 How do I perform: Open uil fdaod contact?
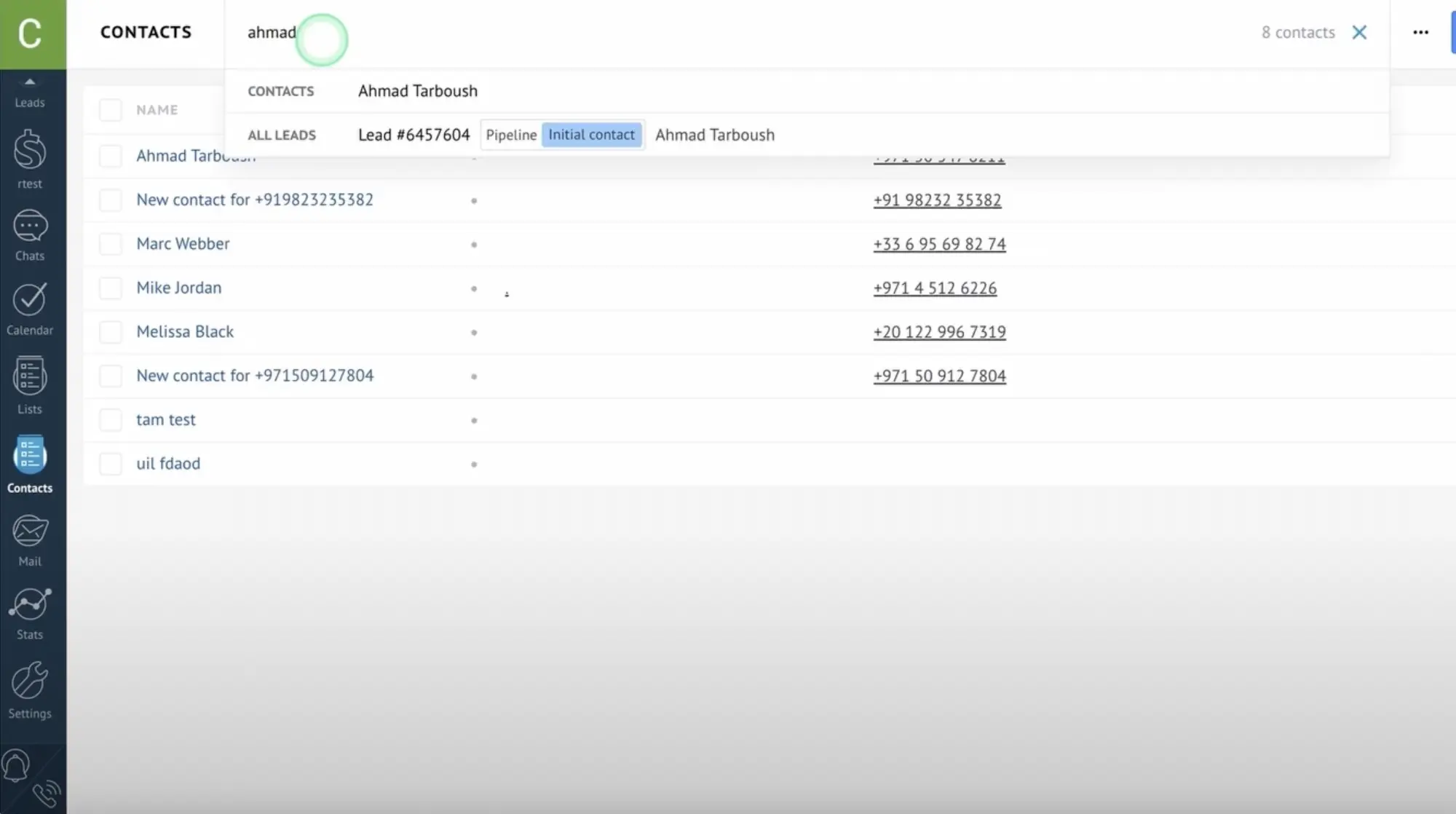click(168, 464)
